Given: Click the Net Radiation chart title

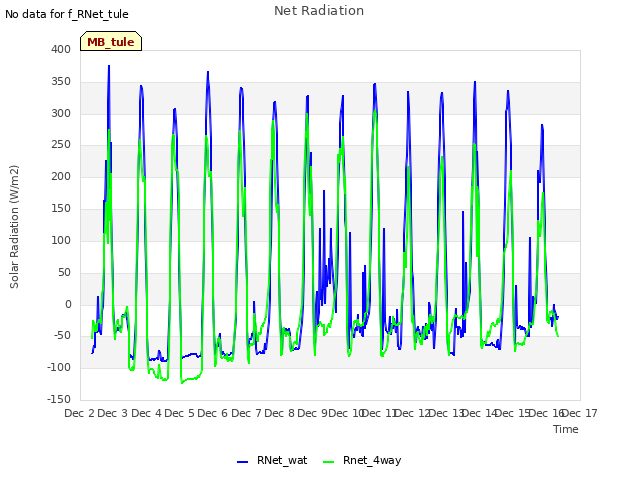Looking at the screenshot, I should 319,11.
